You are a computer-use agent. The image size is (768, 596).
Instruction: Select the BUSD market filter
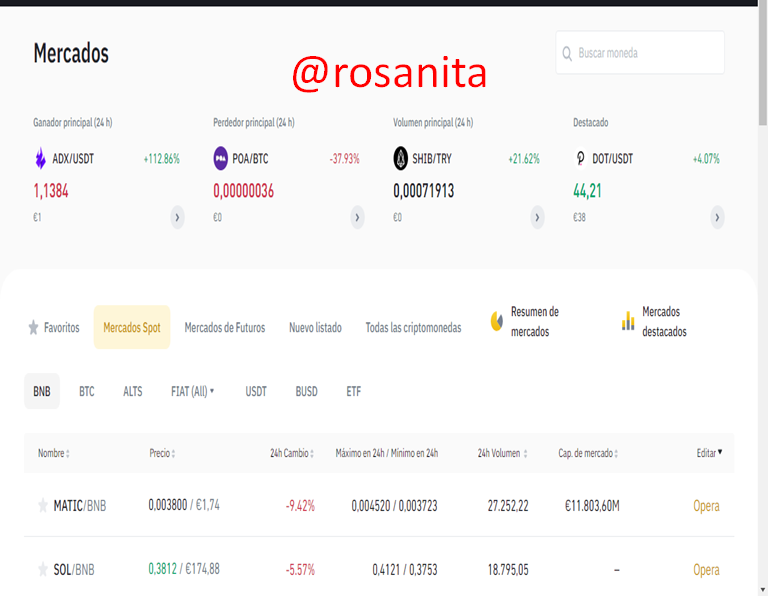[x=307, y=391]
